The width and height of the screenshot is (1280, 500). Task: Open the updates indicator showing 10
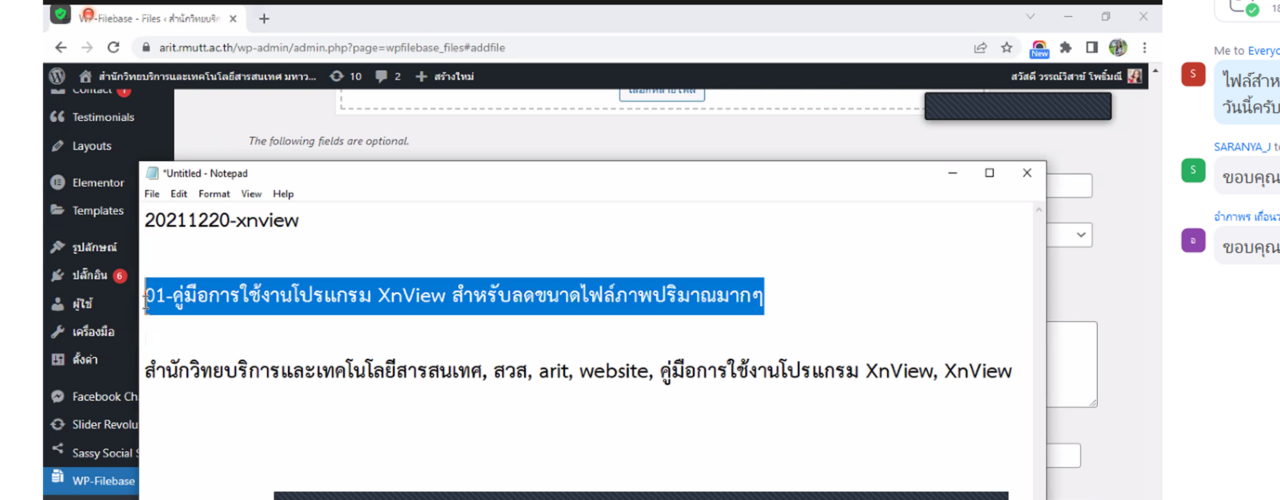[x=345, y=76]
